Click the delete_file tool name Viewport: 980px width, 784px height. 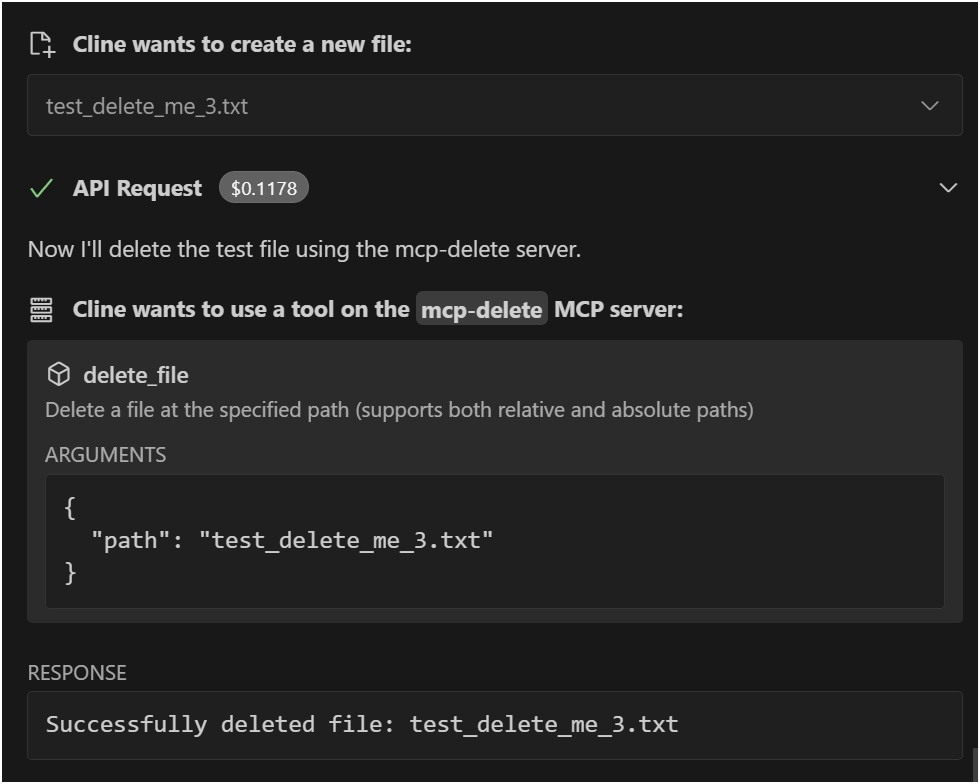pyautogui.click(x=136, y=376)
